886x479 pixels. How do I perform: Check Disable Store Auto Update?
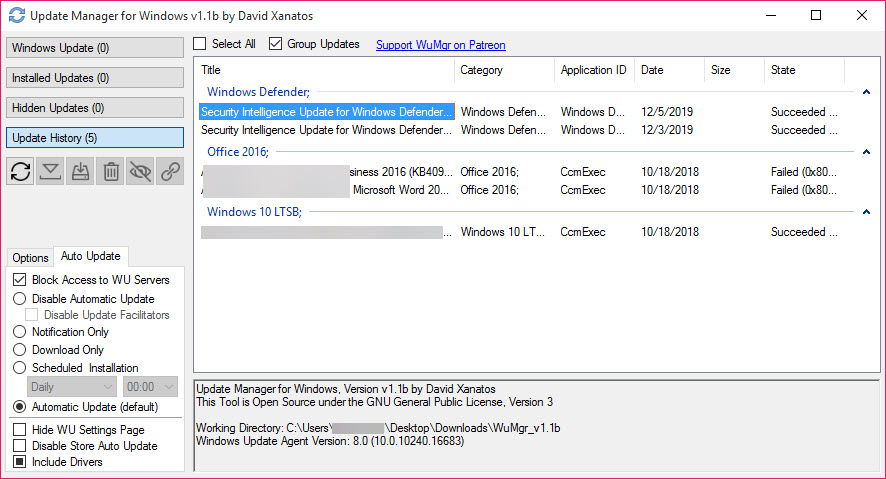(x=20, y=446)
